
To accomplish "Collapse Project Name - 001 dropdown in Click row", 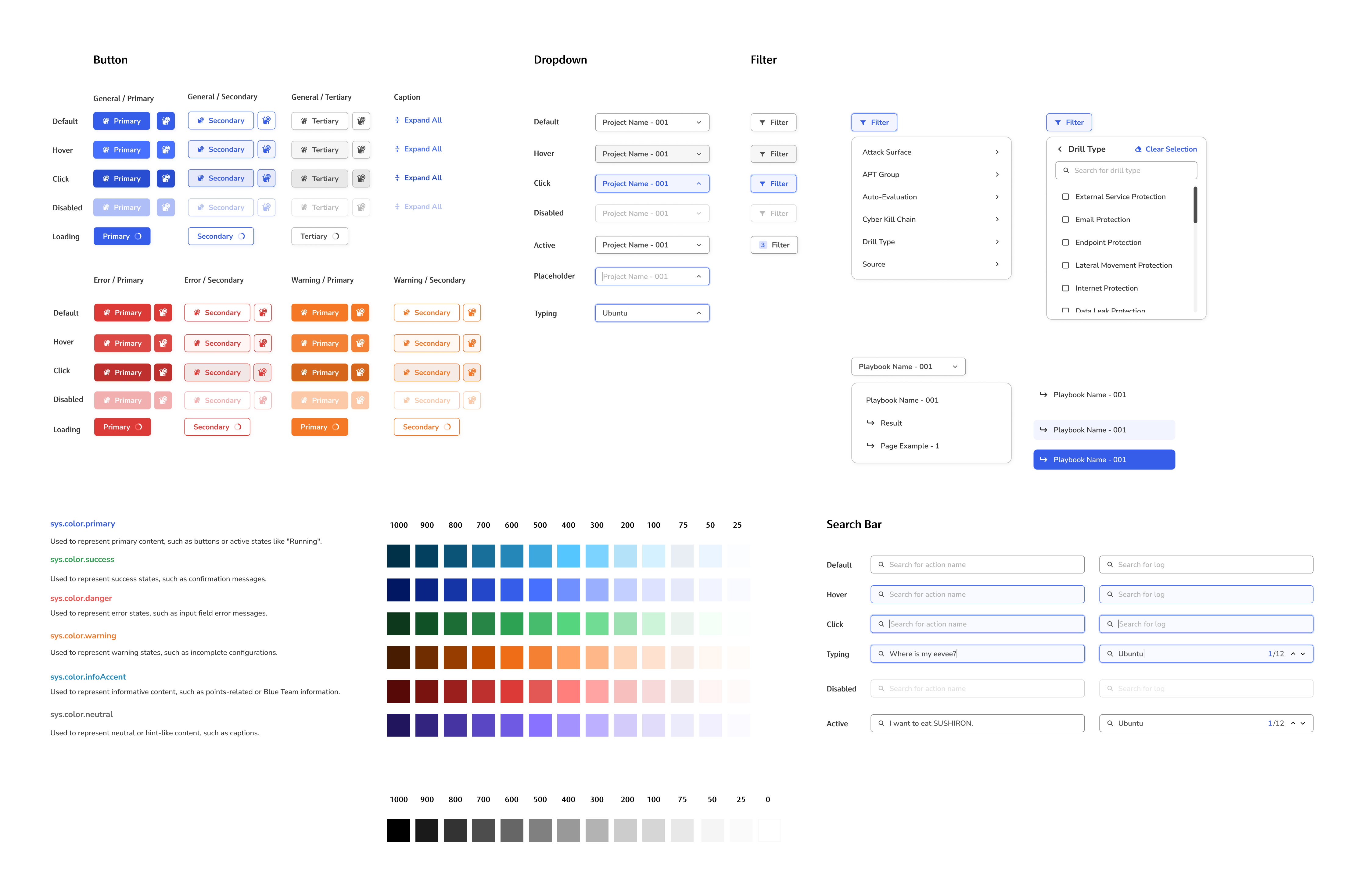I will [x=652, y=183].
